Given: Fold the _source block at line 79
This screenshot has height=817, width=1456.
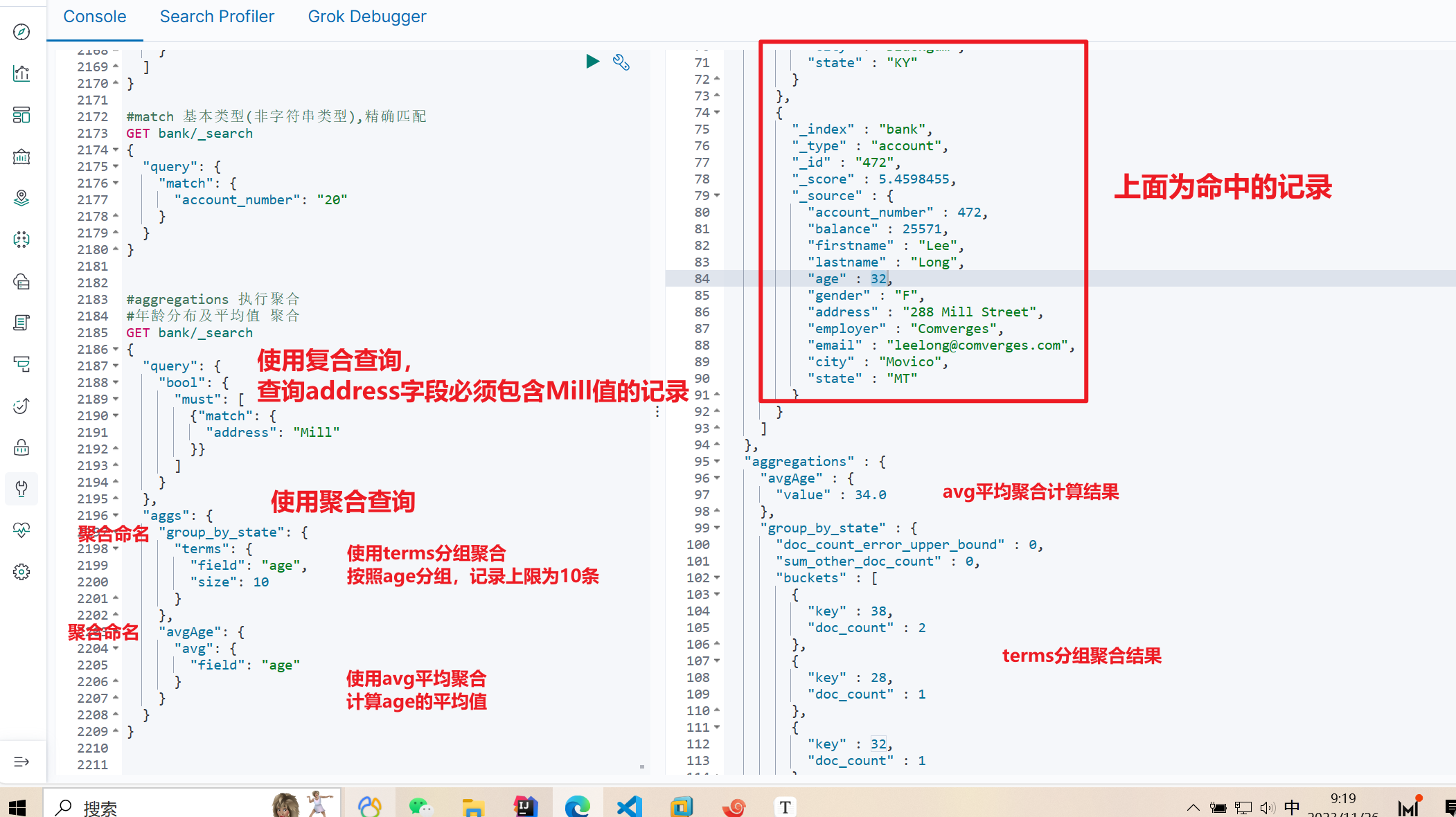Looking at the screenshot, I should 717,196.
